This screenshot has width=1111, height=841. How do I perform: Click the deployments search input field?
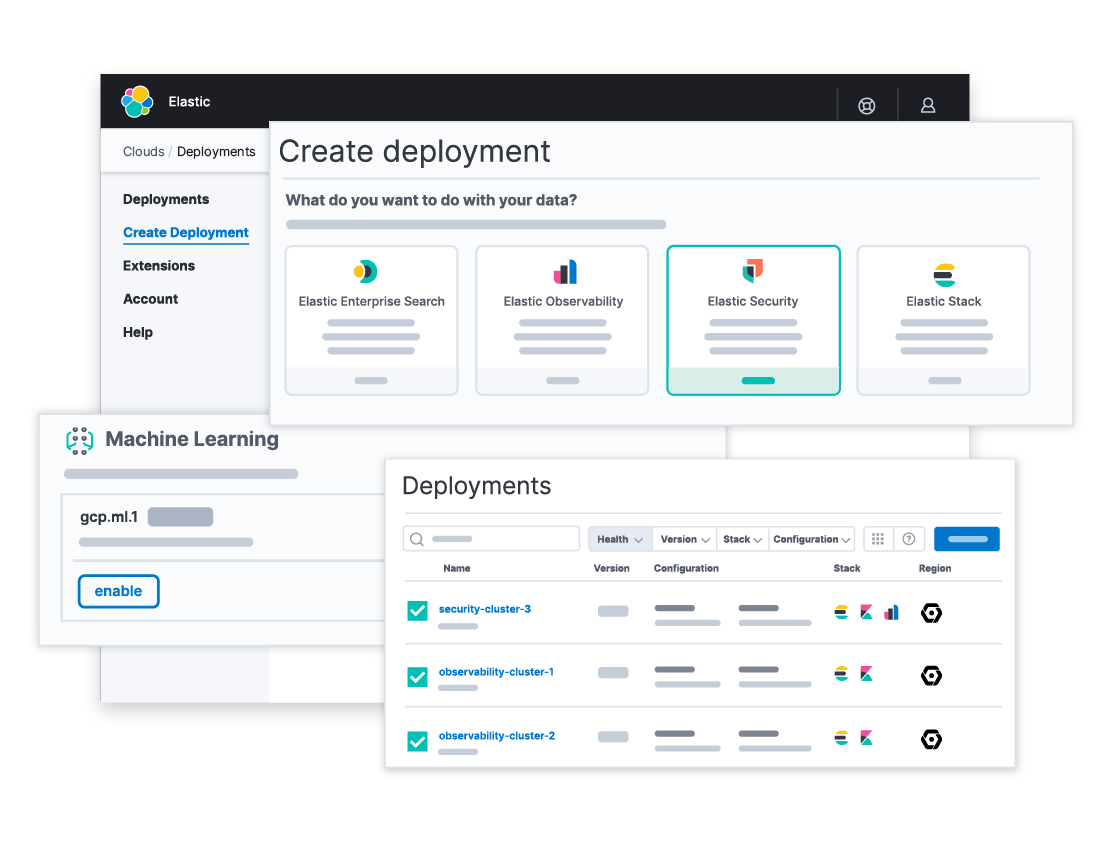point(490,538)
